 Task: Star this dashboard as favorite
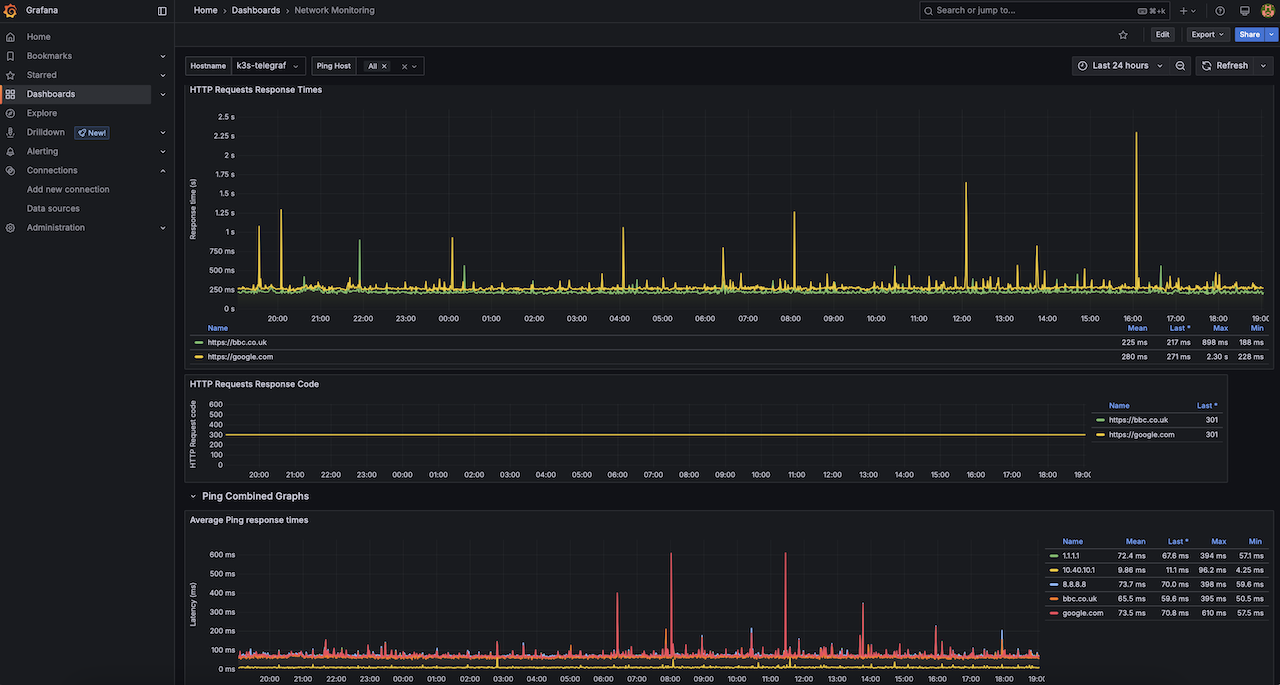1123,35
